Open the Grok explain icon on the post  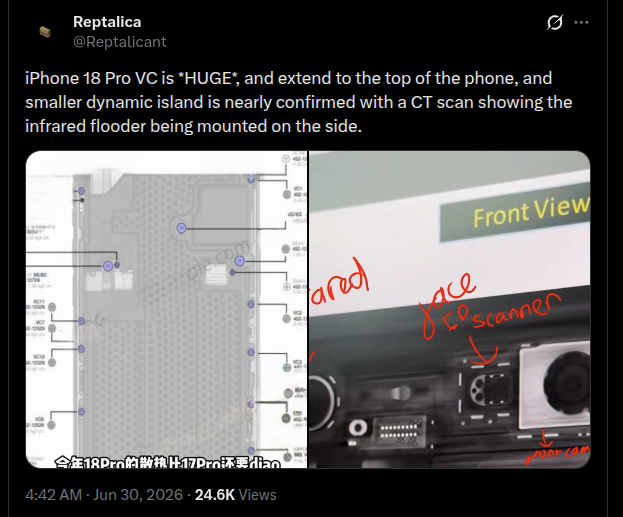point(555,22)
